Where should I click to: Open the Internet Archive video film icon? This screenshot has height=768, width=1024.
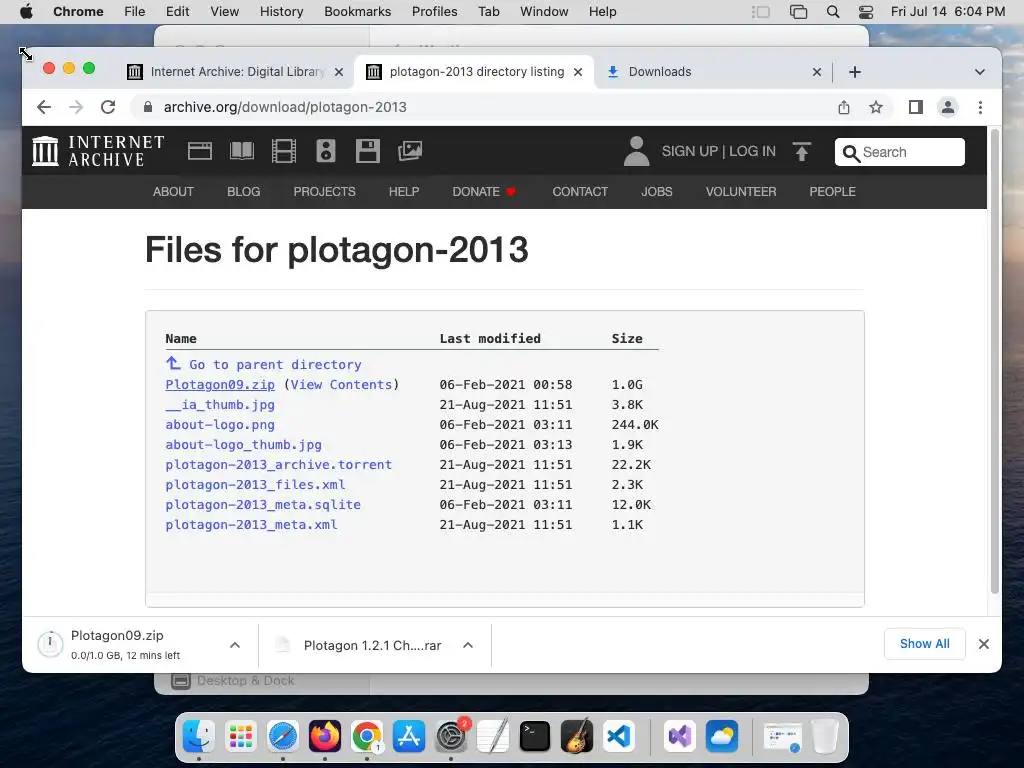click(x=283, y=151)
